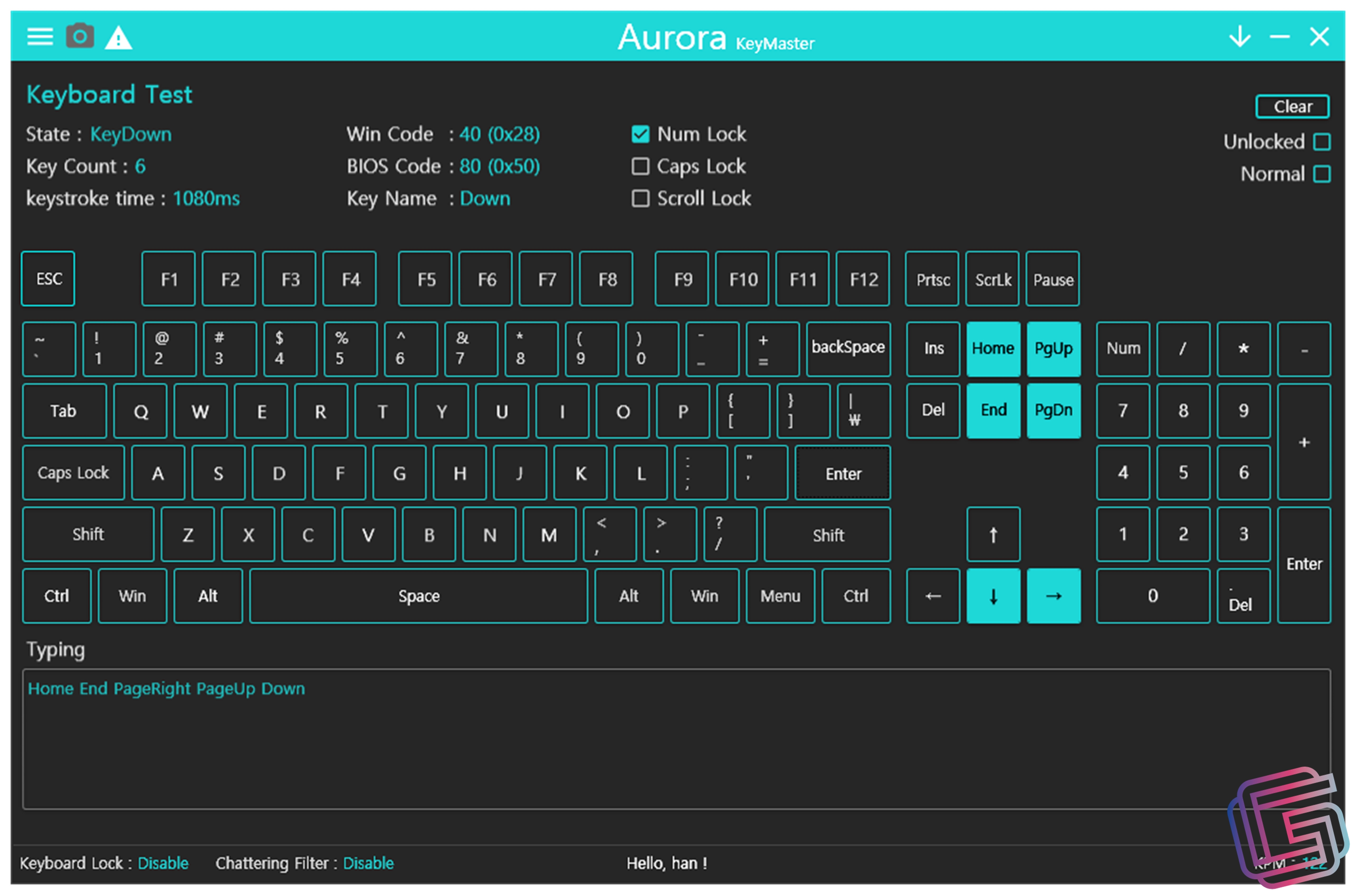
Task: Click the ESC key
Action: [48, 279]
